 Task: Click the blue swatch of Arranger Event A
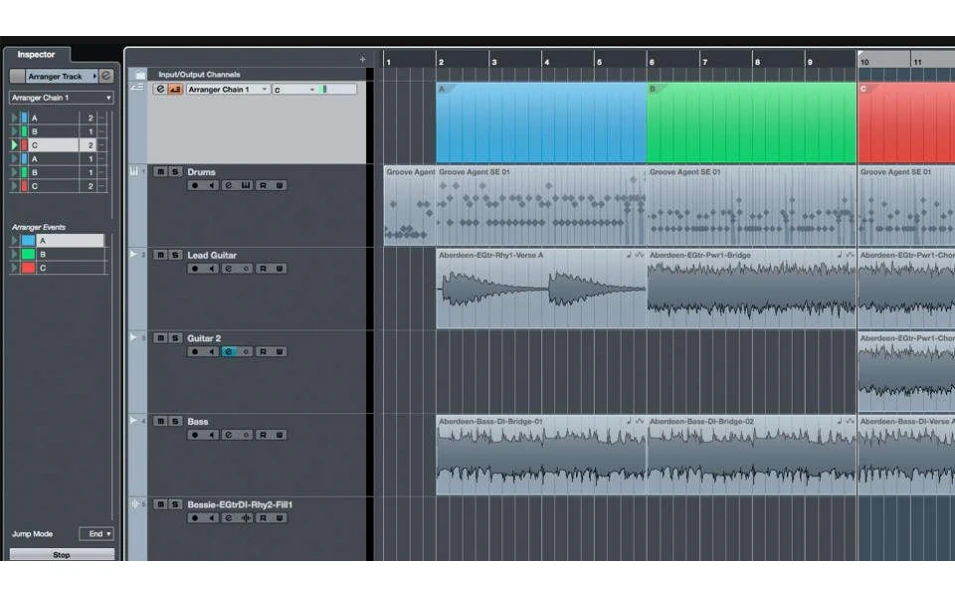[29, 241]
